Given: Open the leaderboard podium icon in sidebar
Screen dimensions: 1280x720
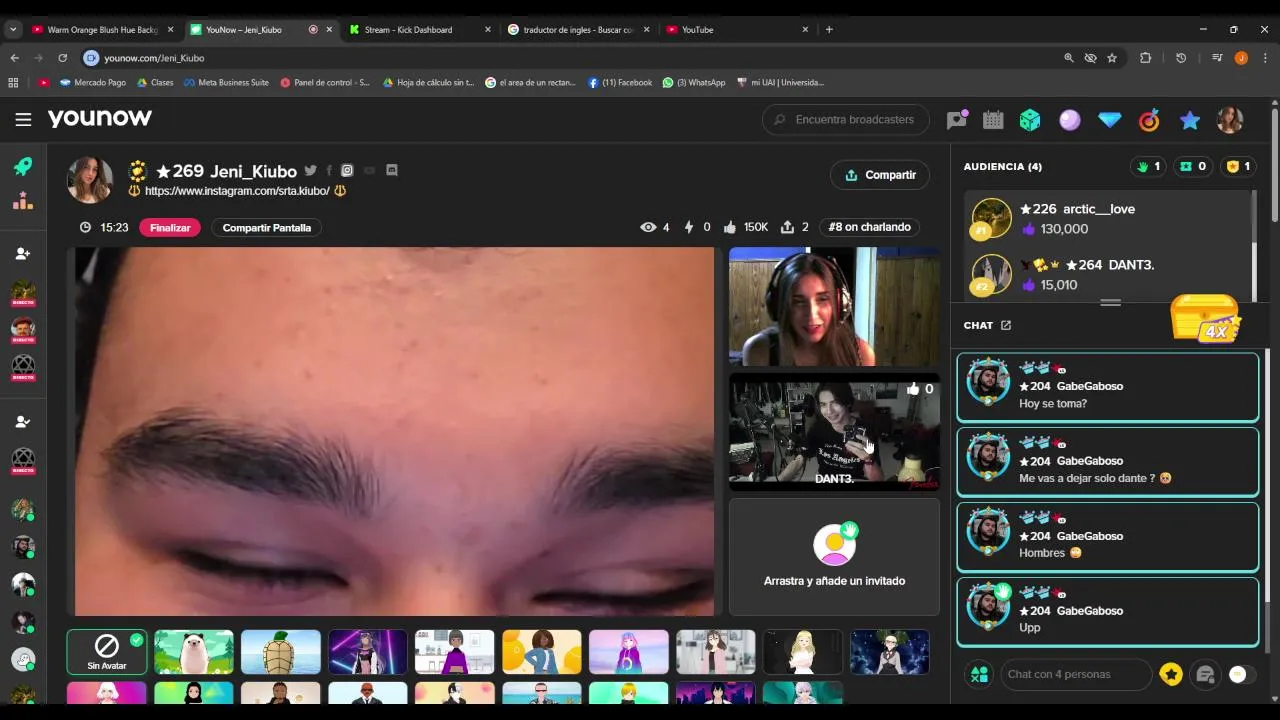Looking at the screenshot, I should pyautogui.click(x=23, y=201).
